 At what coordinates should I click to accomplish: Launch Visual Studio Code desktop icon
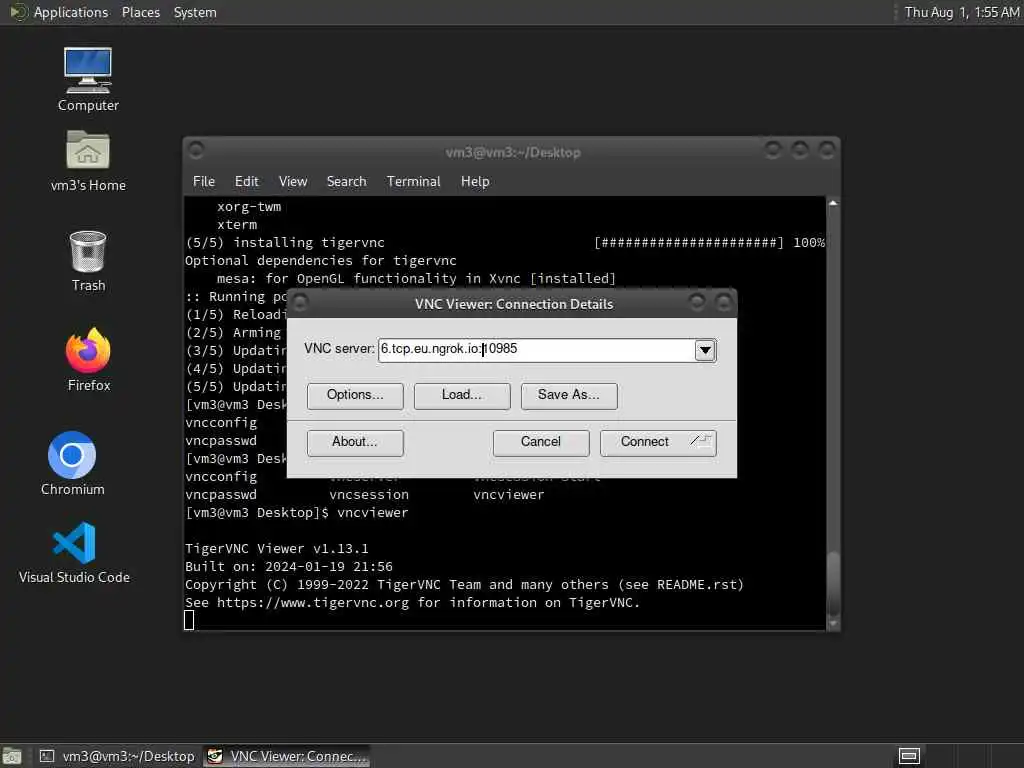click(x=74, y=552)
